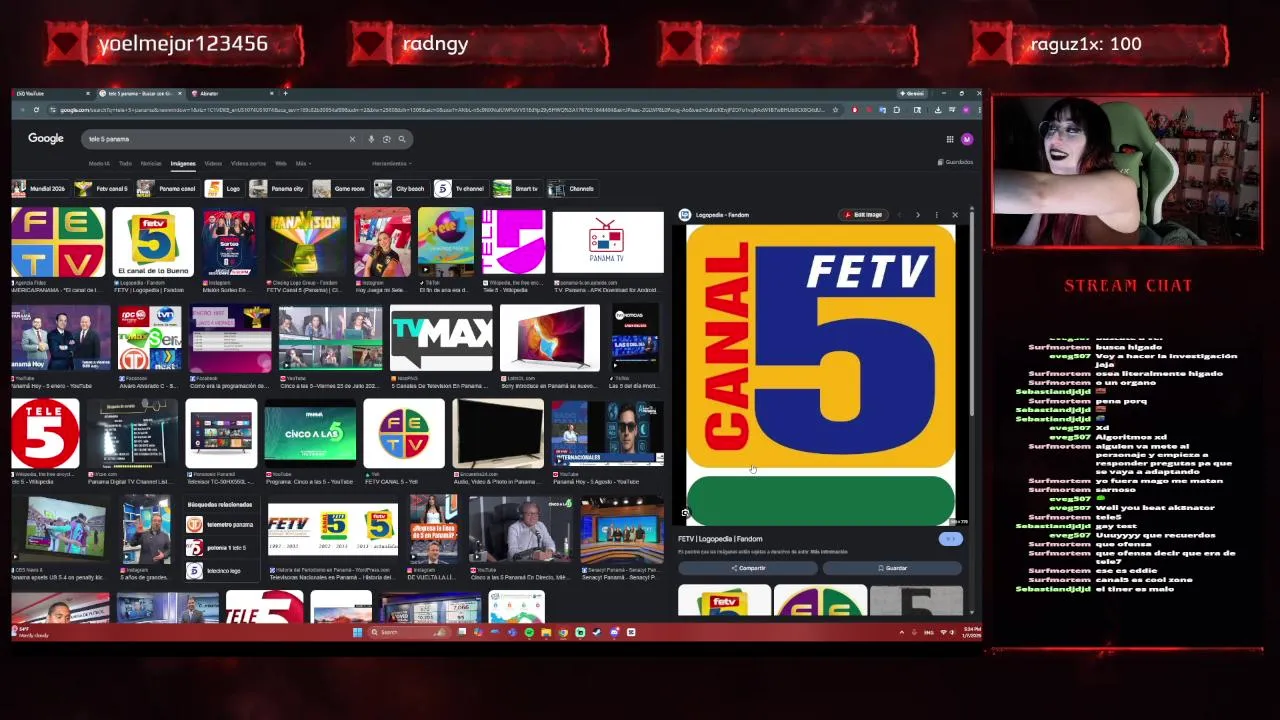Screen dimensions: 1280x720
Task: Open the Google apps grid
Action: (950, 139)
